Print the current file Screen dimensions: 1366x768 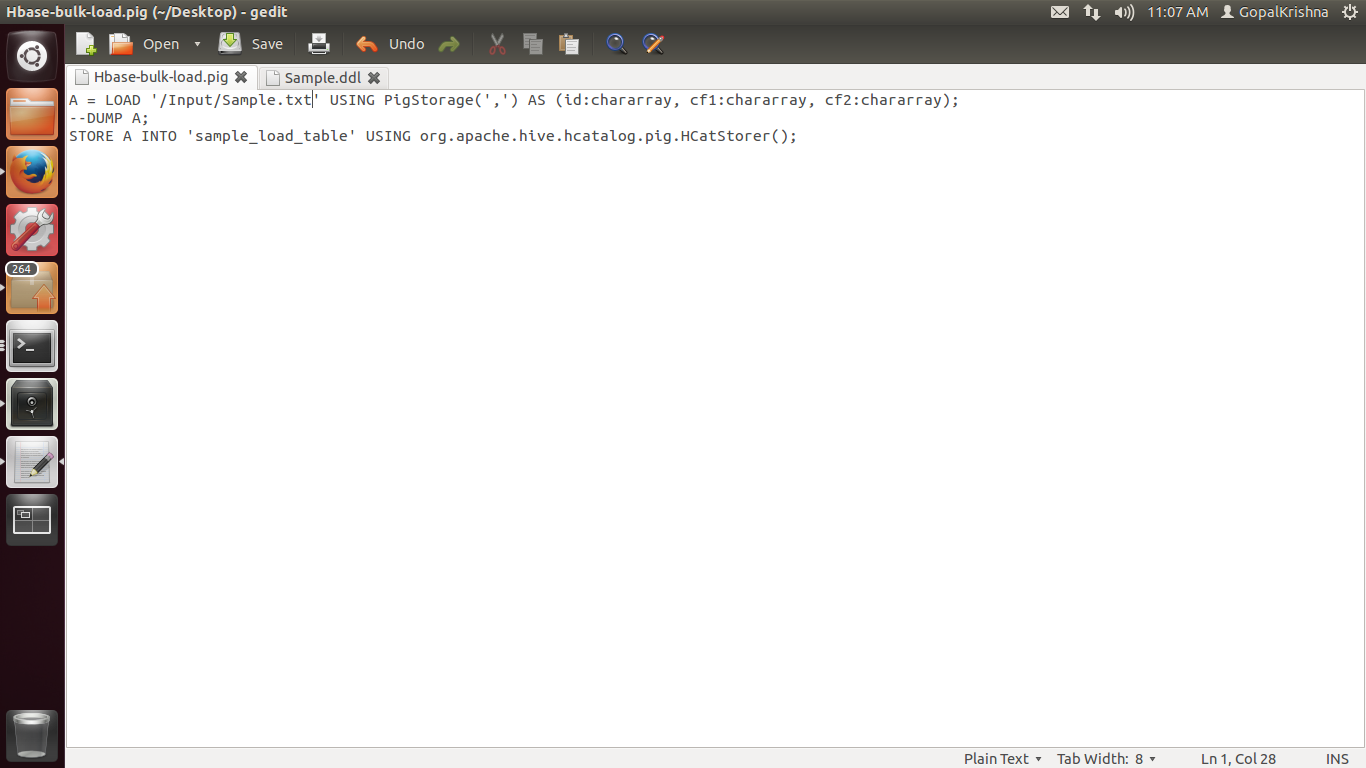318,44
